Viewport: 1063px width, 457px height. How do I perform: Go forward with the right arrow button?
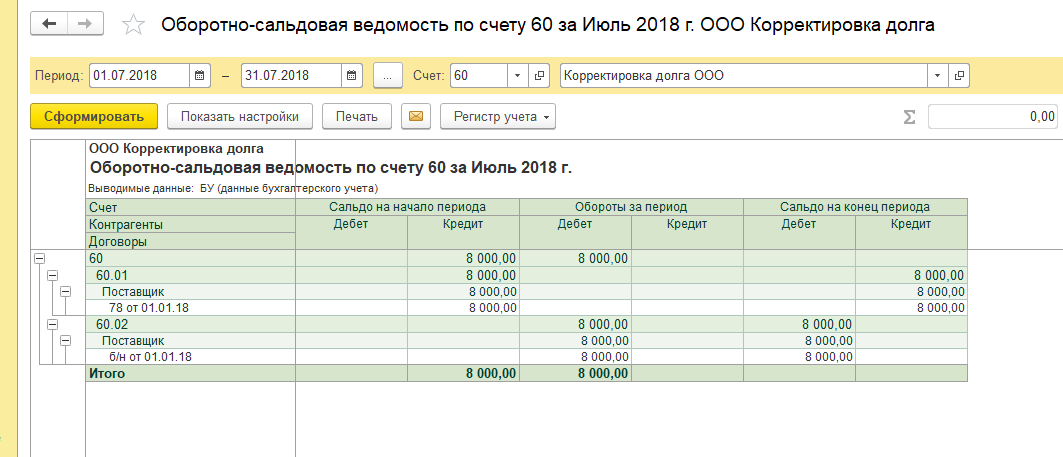click(85, 24)
